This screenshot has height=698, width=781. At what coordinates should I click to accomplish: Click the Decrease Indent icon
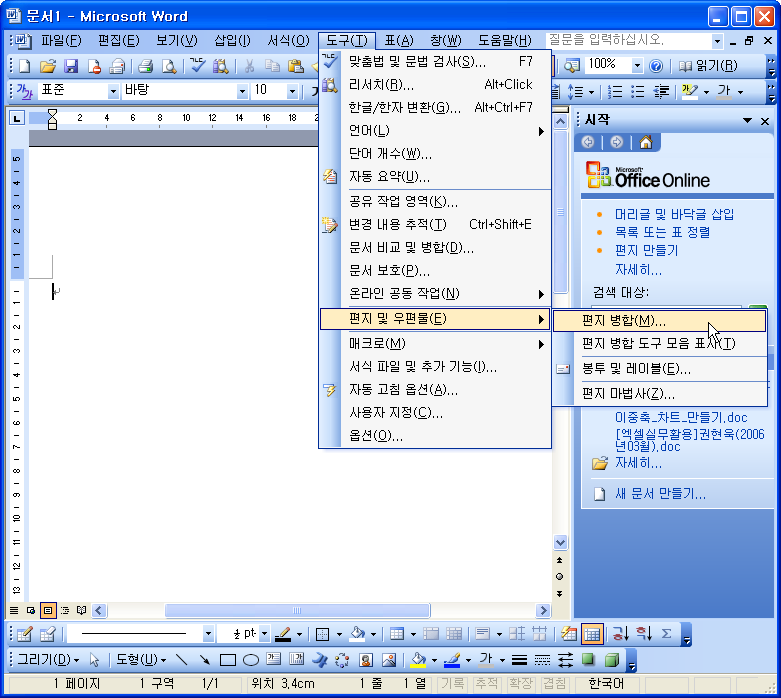(661, 92)
